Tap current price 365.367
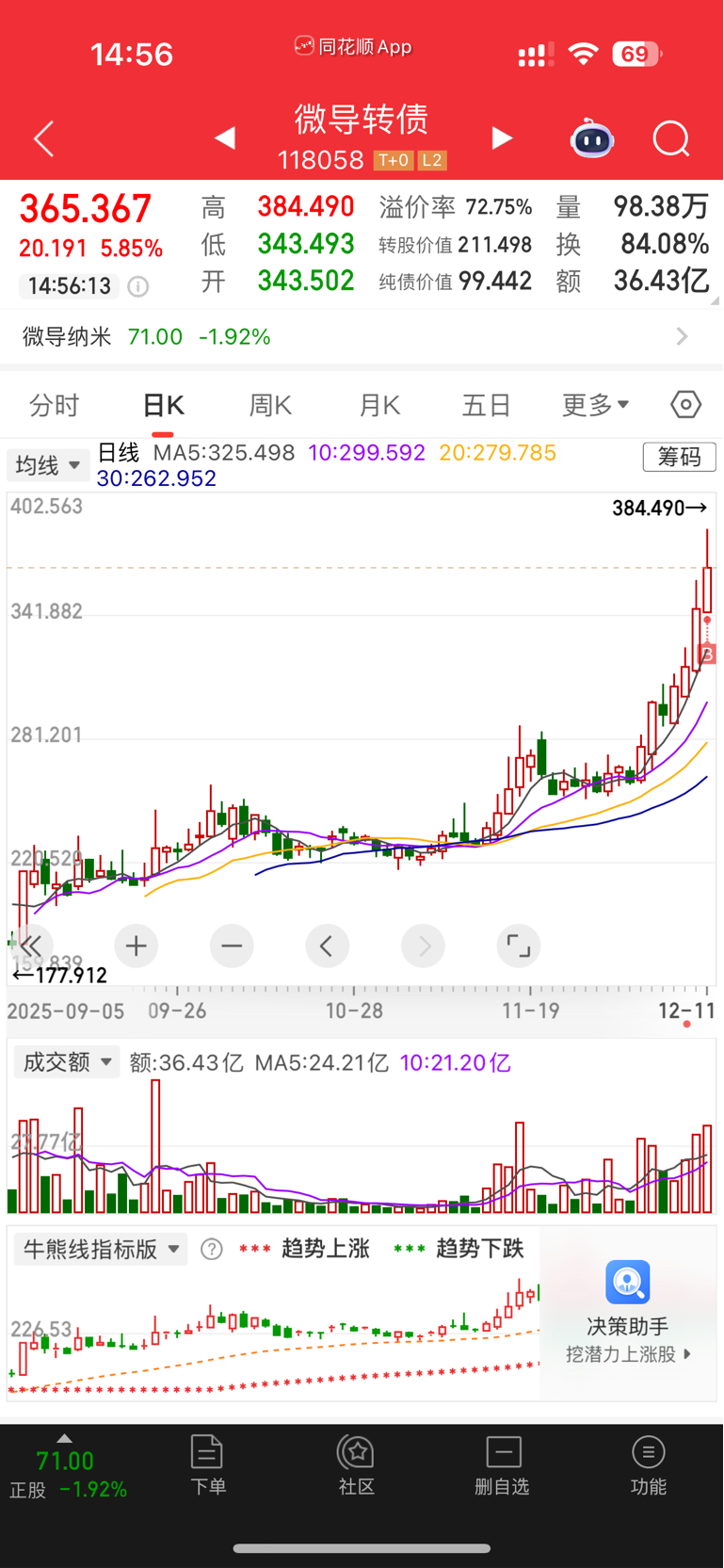The height and width of the screenshot is (1568, 724). coord(86,209)
